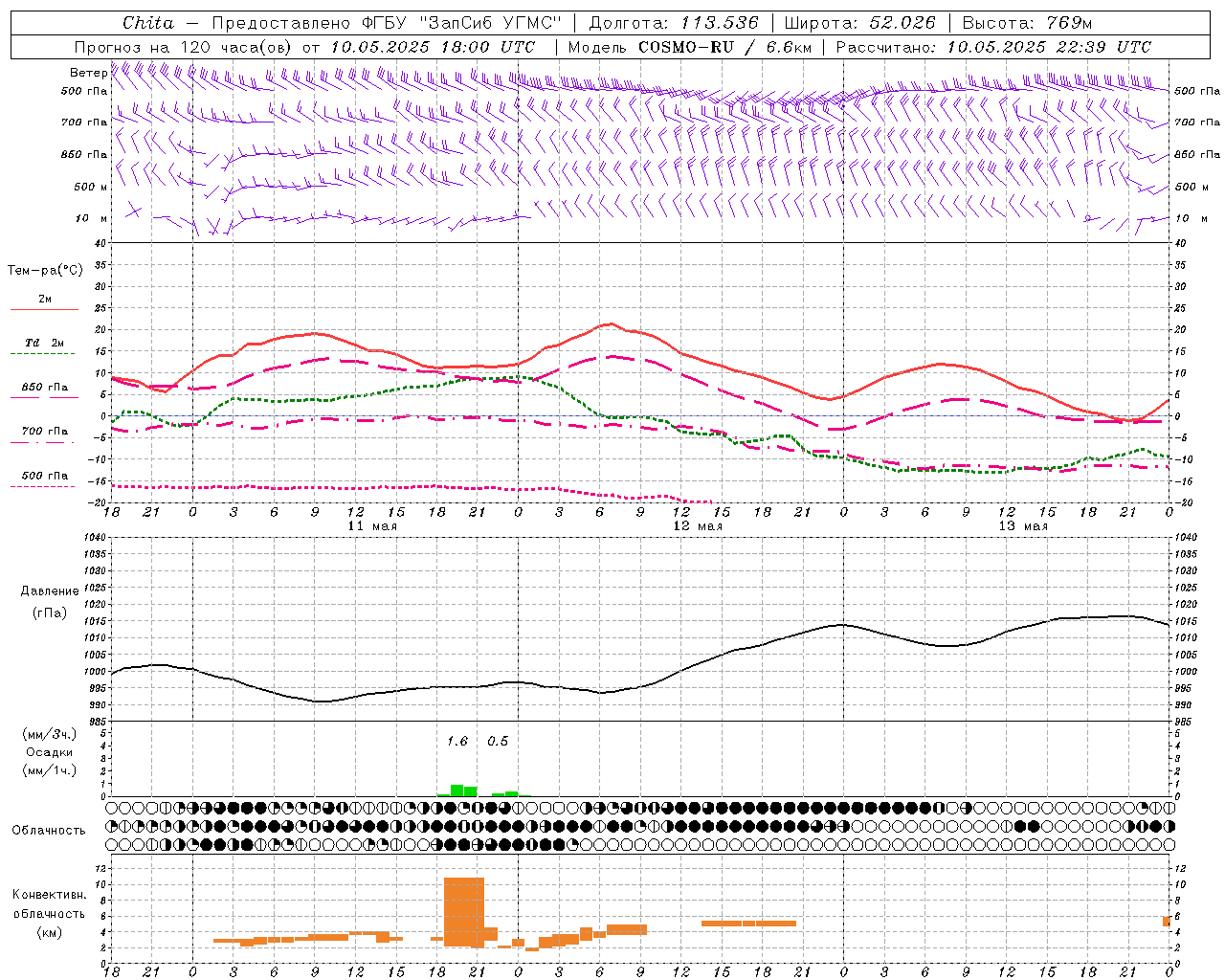This screenshot has width=1225, height=980.
Task: Click the 'Прогноз на 120 часа(ов)' text
Action: [x=185, y=47]
